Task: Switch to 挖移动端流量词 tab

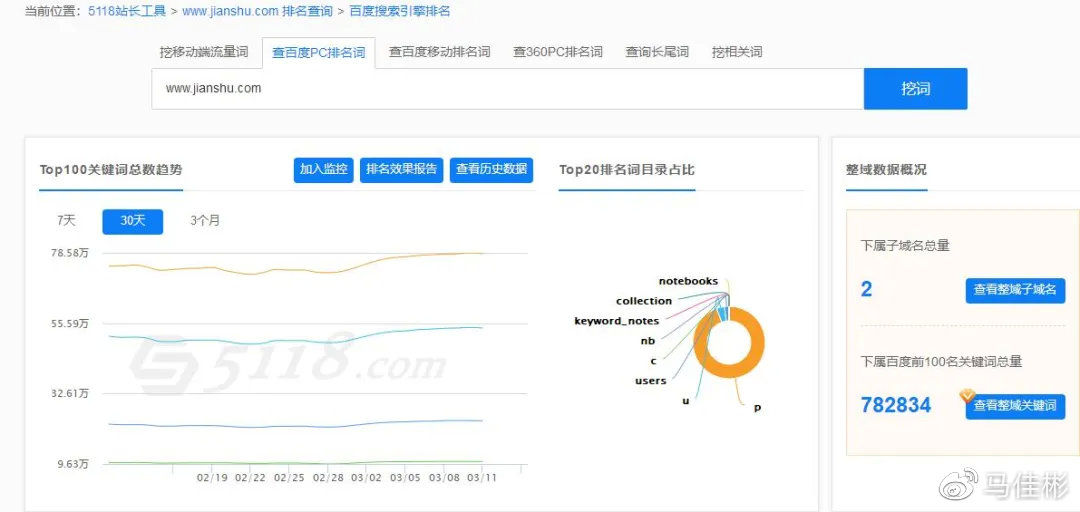Action: point(204,52)
